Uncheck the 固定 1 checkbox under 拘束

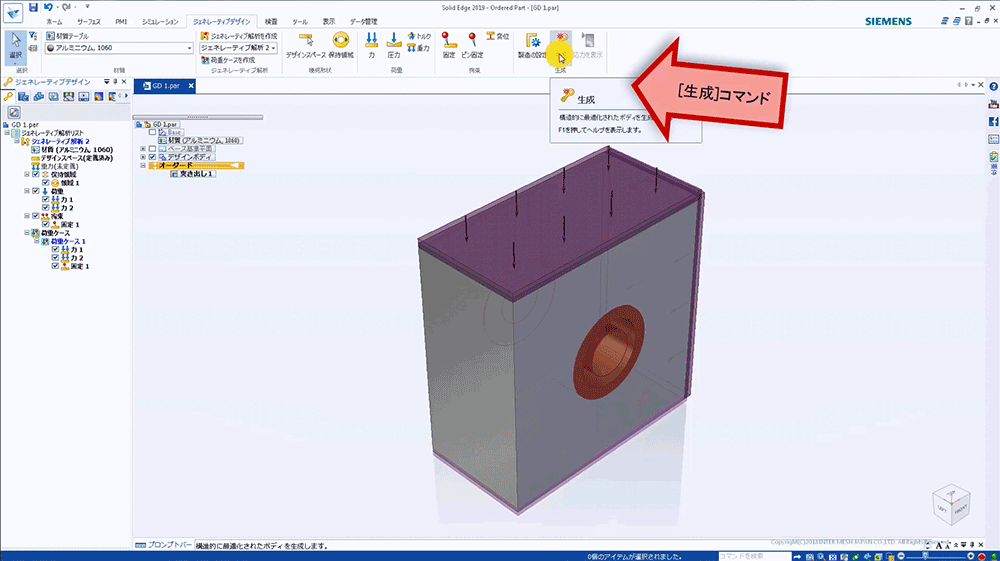click(x=45, y=224)
